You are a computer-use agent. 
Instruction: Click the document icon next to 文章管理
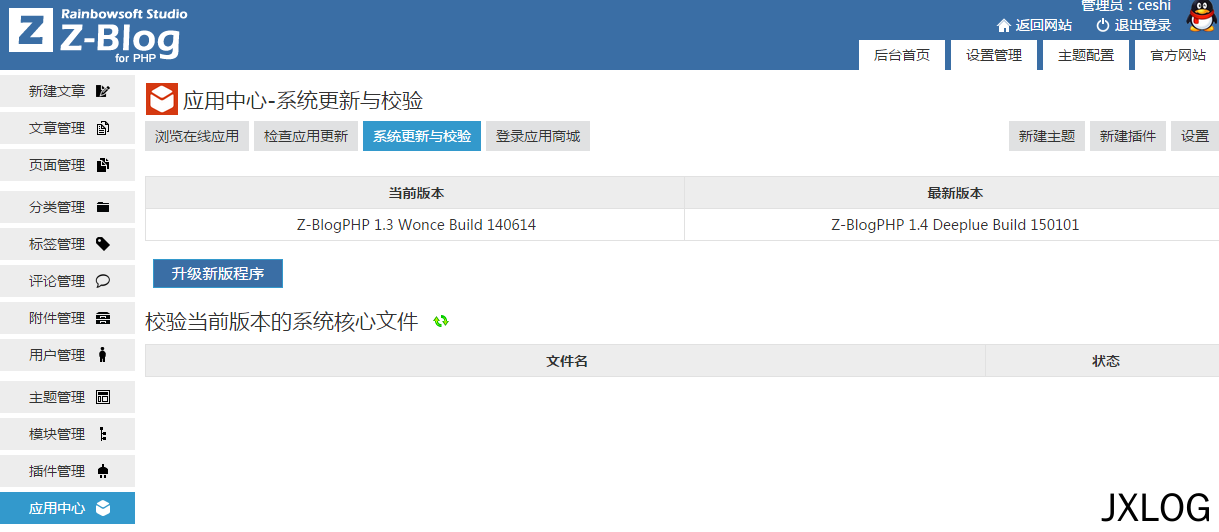(x=102, y=128)
